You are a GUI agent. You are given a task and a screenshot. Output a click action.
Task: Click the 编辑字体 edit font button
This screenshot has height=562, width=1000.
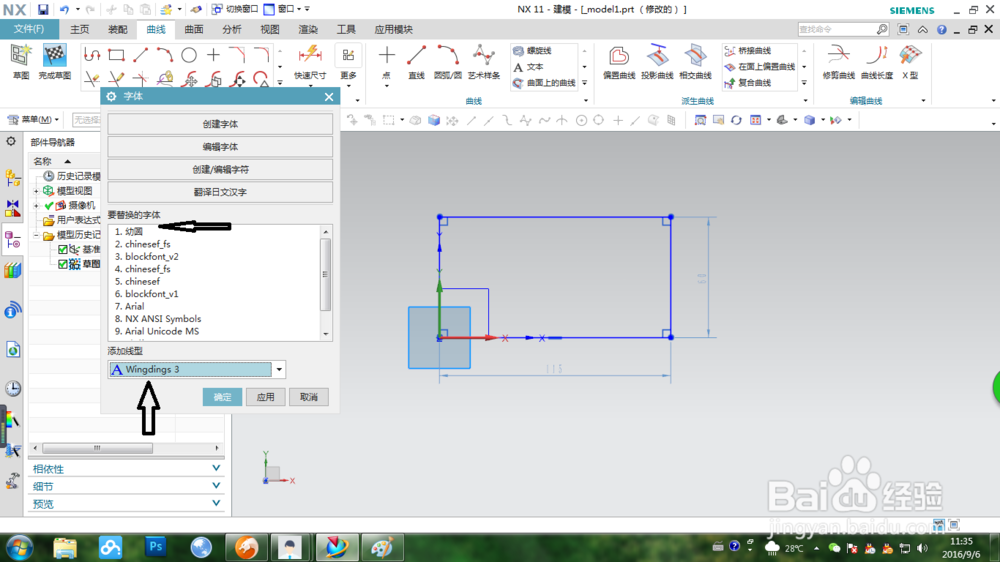[x=220, y=147]
